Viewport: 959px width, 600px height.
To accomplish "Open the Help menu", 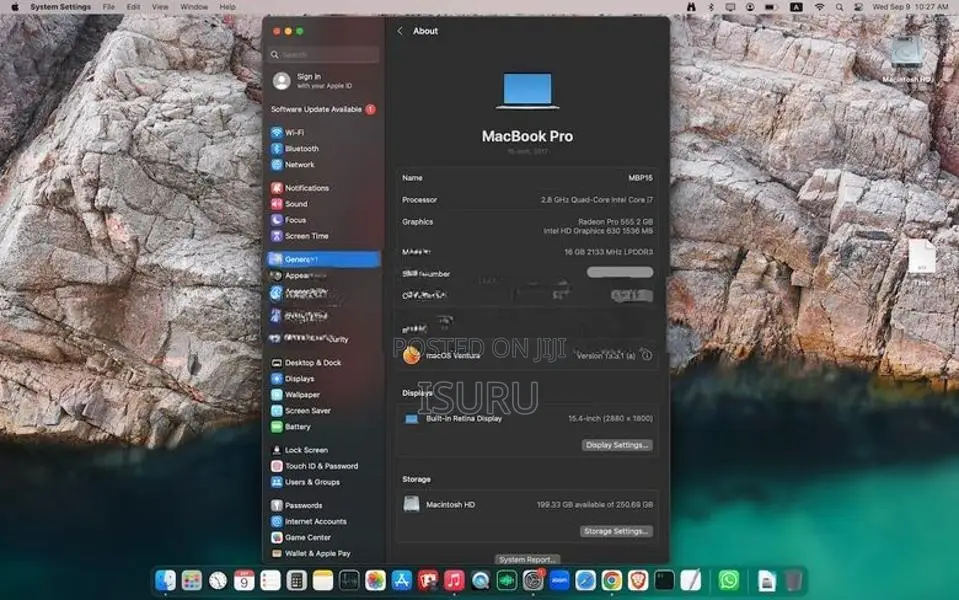I will tap(228, 7).
